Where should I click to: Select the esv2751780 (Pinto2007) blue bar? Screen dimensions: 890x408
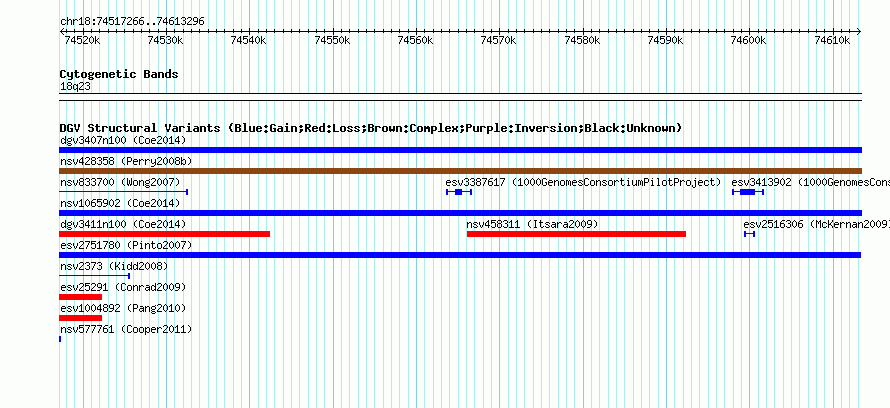tap(460, 255)
